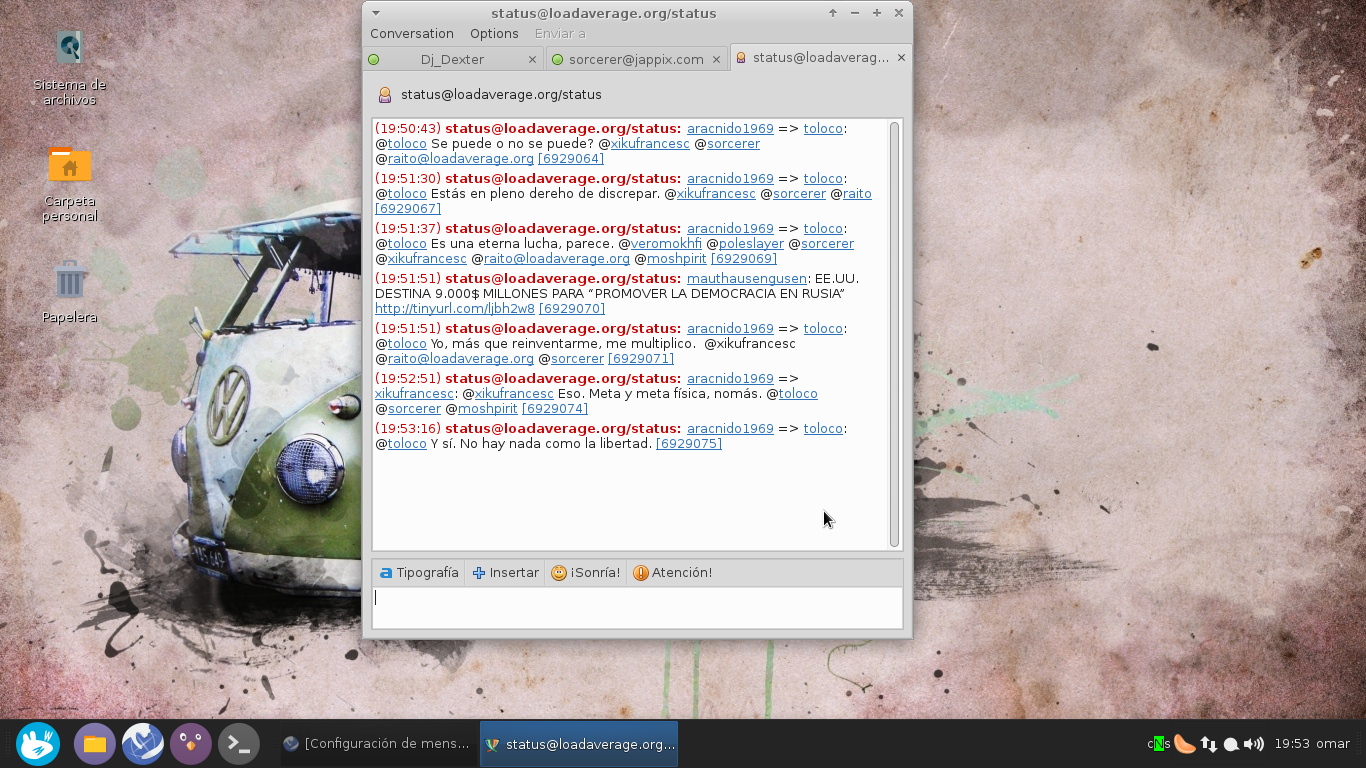The height and width of the screenshot is (768, 1366).
Task: Click the veromokhfi mention link
Action: coord(666,244)
